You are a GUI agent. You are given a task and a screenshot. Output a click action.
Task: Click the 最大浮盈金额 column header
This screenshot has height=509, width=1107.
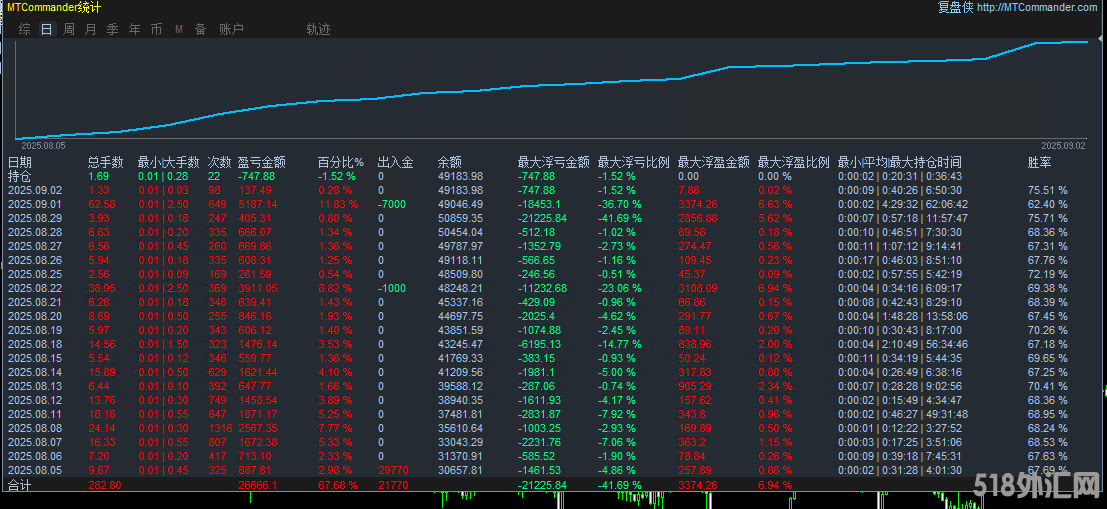pos(714,162)
